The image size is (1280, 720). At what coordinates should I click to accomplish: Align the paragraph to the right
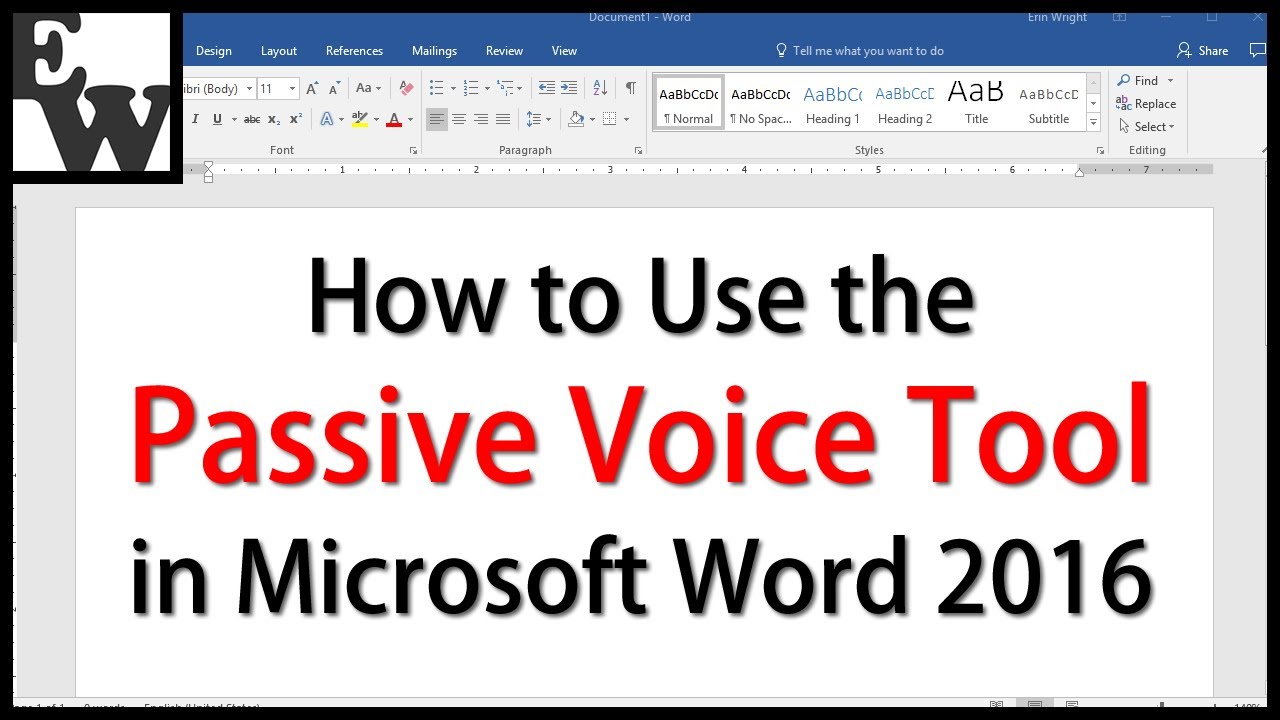coord(481,119)
